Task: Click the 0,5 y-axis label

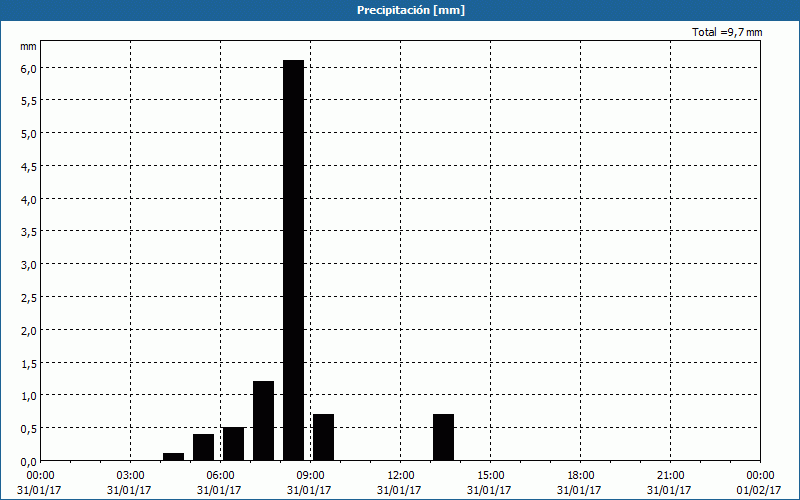Action: [29, 429]
